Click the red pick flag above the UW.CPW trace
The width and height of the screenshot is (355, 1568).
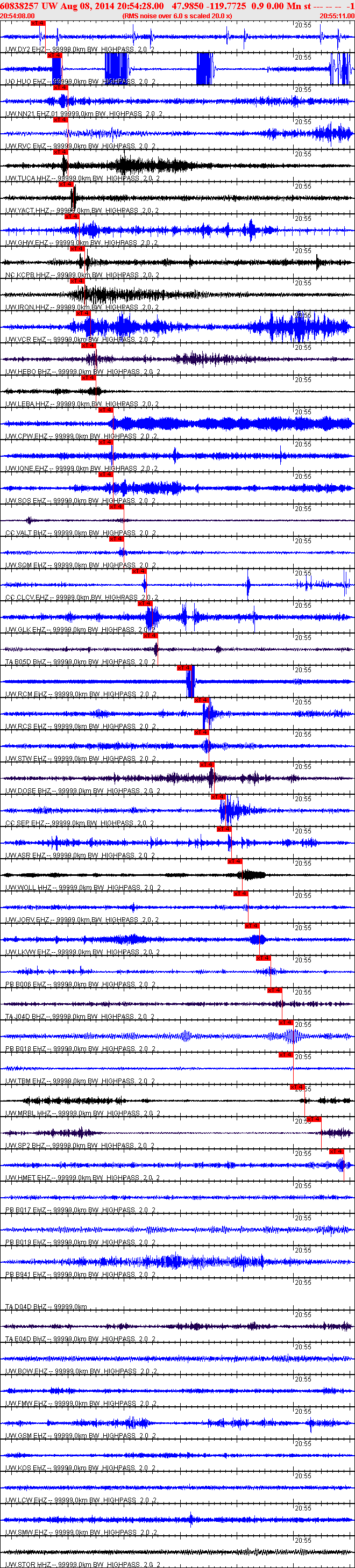tap(105, 409)
